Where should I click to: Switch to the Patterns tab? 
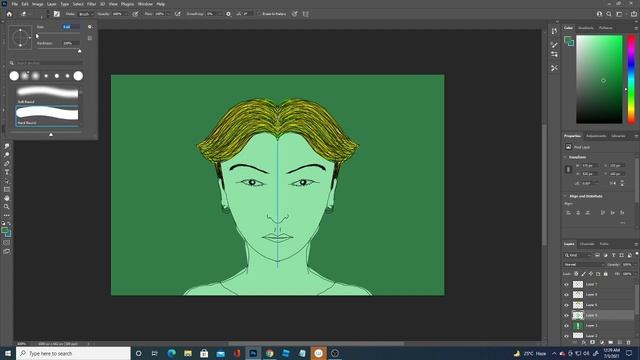(606, 28)
